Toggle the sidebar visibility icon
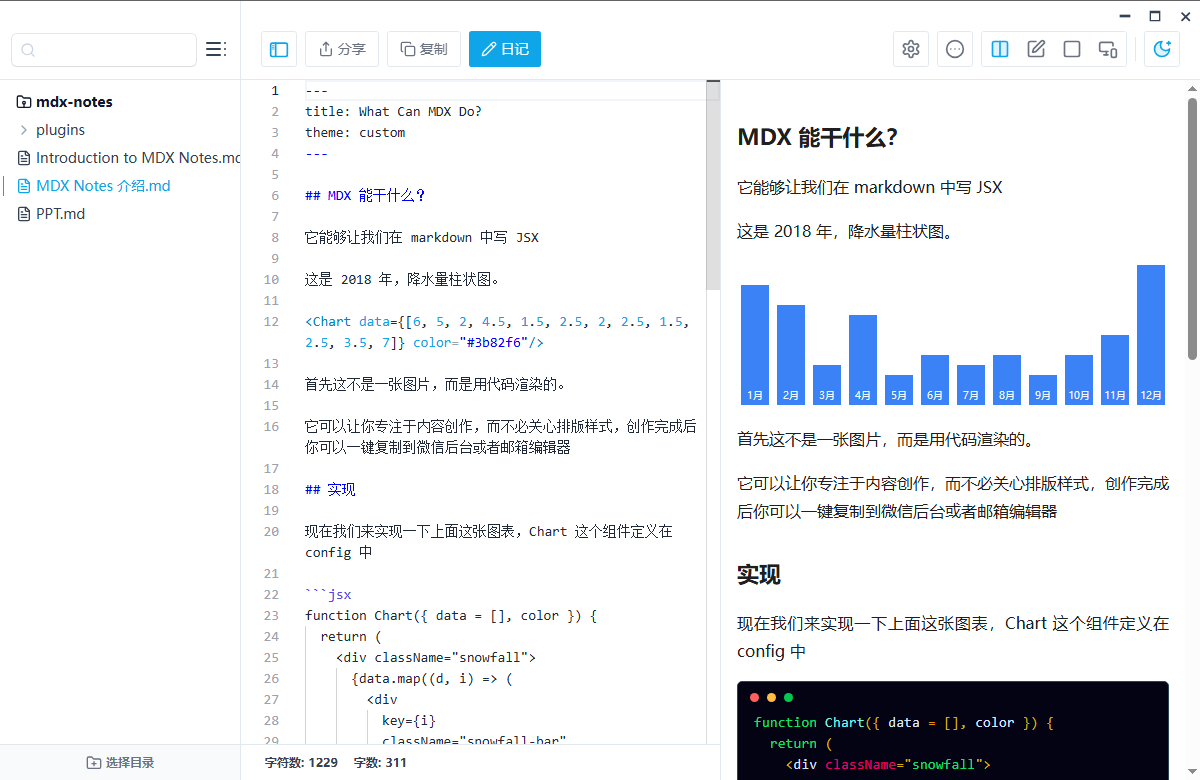Screen dimensions: 1200x780 (x=278, y=49)
